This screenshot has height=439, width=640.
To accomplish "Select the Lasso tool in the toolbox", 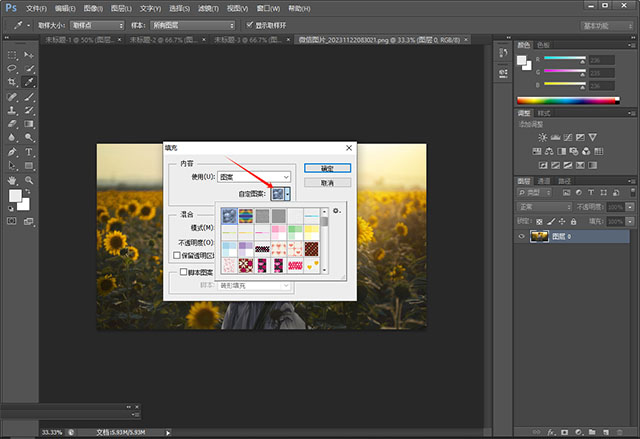I will (11, 68).
